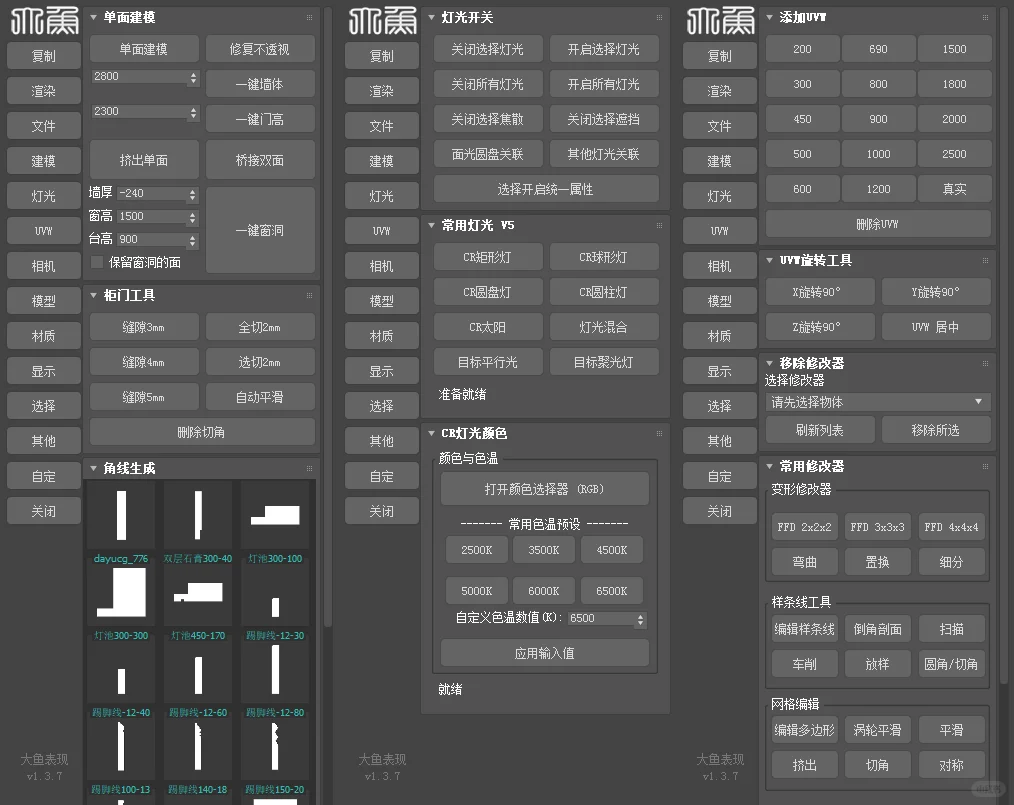Click the 自定义色温数值 field showing 6500
This screenshot has height=805, width=1014.
pos(601,619)
